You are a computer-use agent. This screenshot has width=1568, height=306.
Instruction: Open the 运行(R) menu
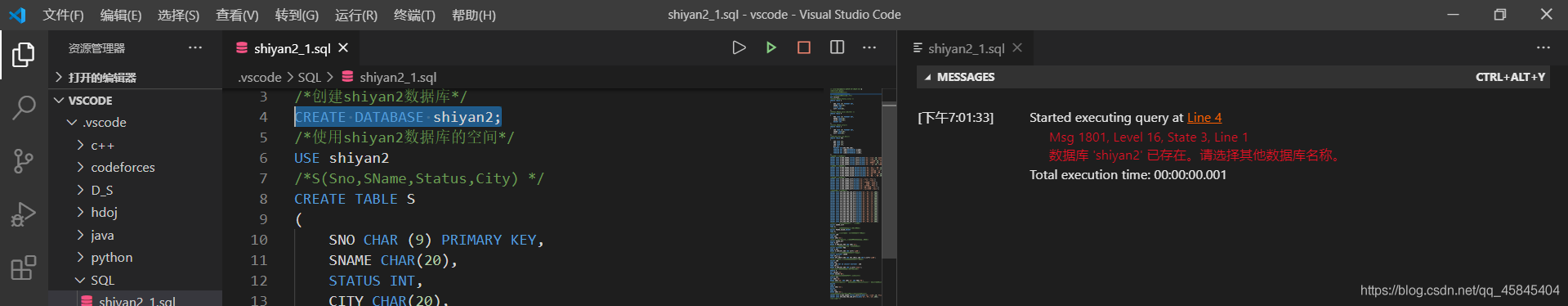point(356,15)
